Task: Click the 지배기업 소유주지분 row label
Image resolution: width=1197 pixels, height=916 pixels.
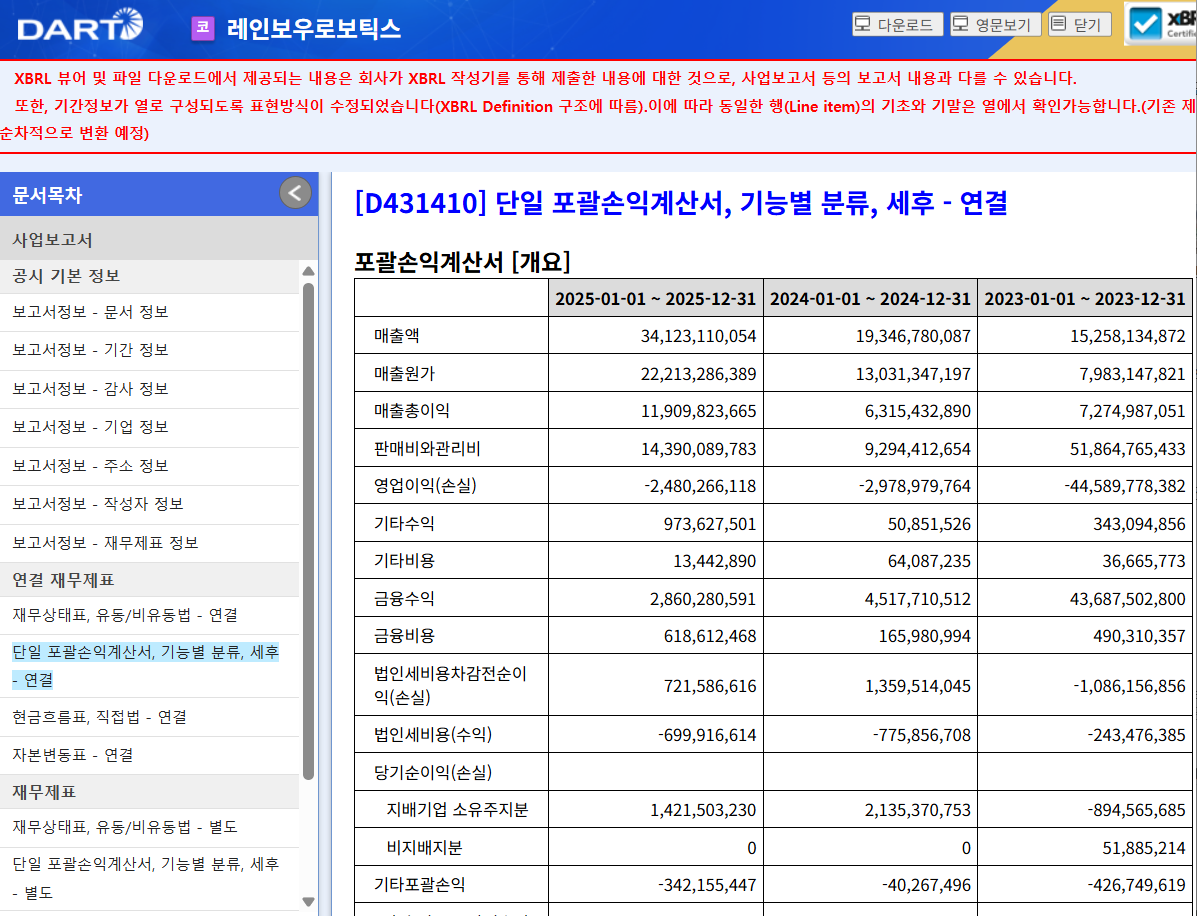Action: click(457, 810)
